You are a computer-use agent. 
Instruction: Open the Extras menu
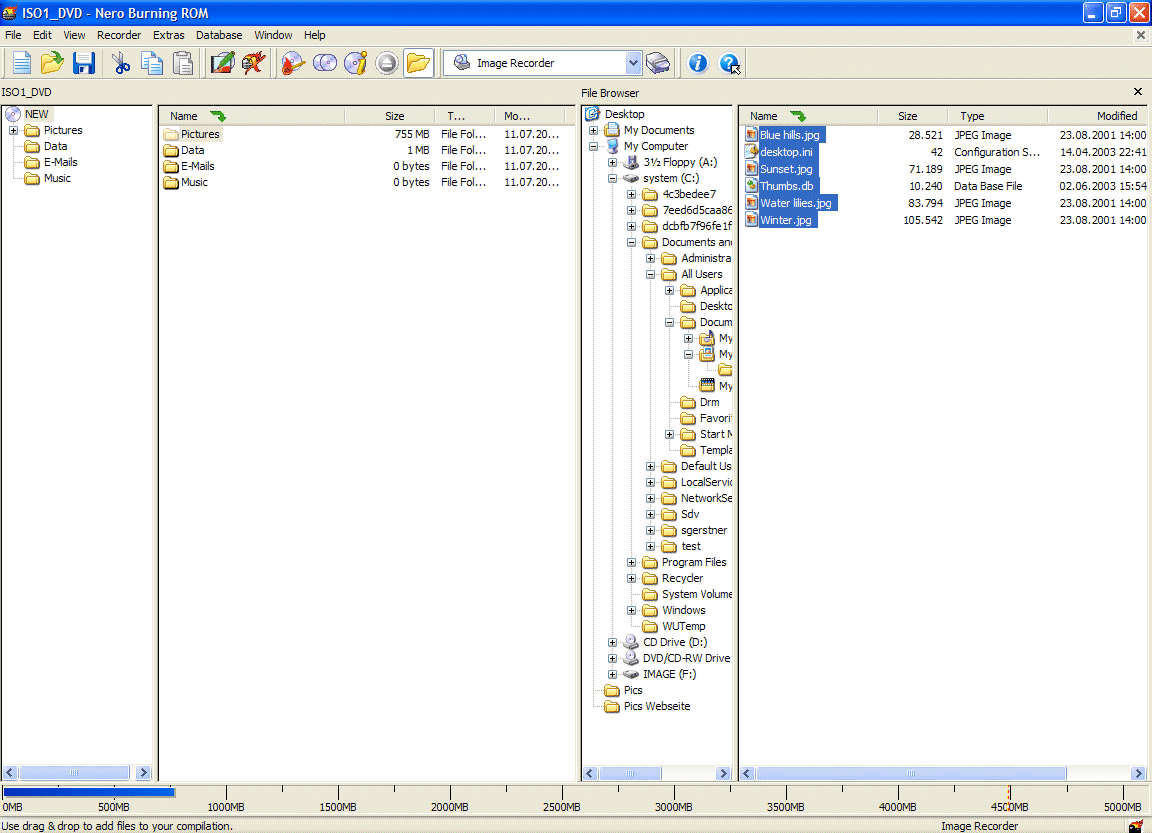point(168,35)
